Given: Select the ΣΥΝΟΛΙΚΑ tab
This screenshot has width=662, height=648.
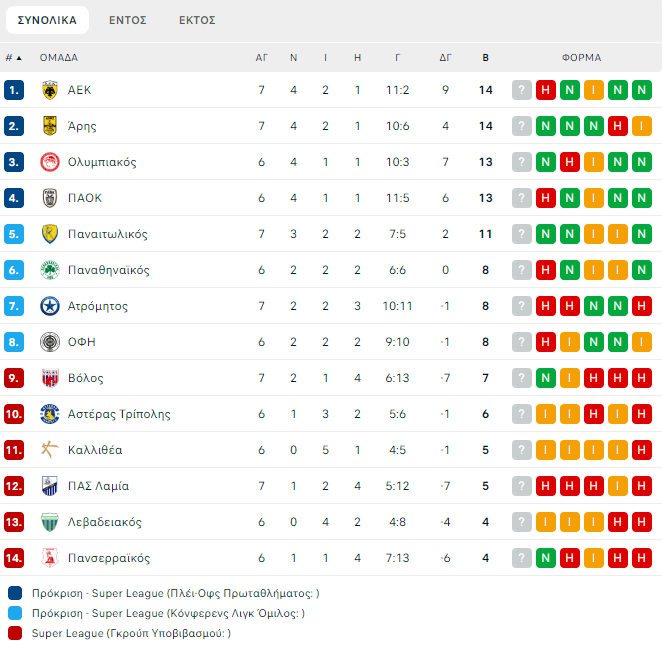Looking at the screenshot, I should [x=47, y=20].
